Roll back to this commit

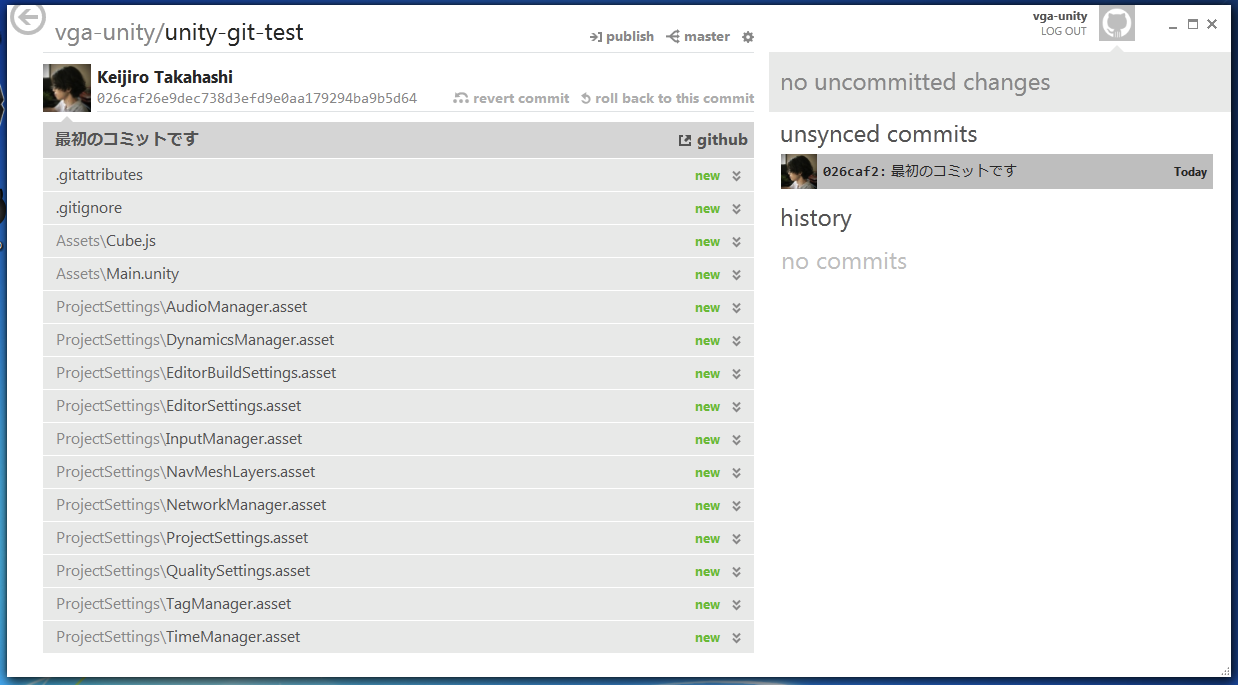click(x=667, y=98)
